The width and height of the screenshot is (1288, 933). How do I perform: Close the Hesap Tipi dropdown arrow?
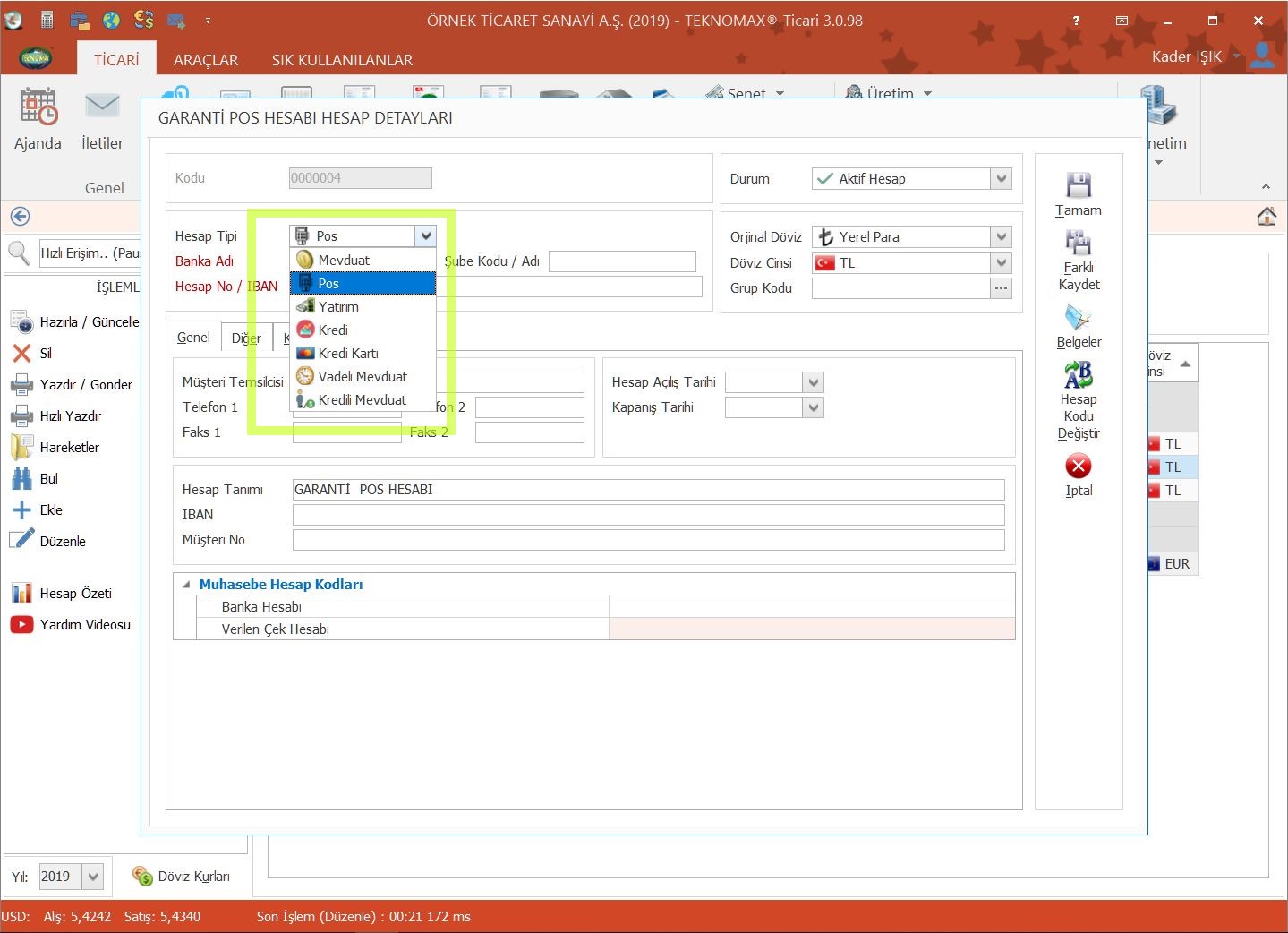click(x=425, y=236)
